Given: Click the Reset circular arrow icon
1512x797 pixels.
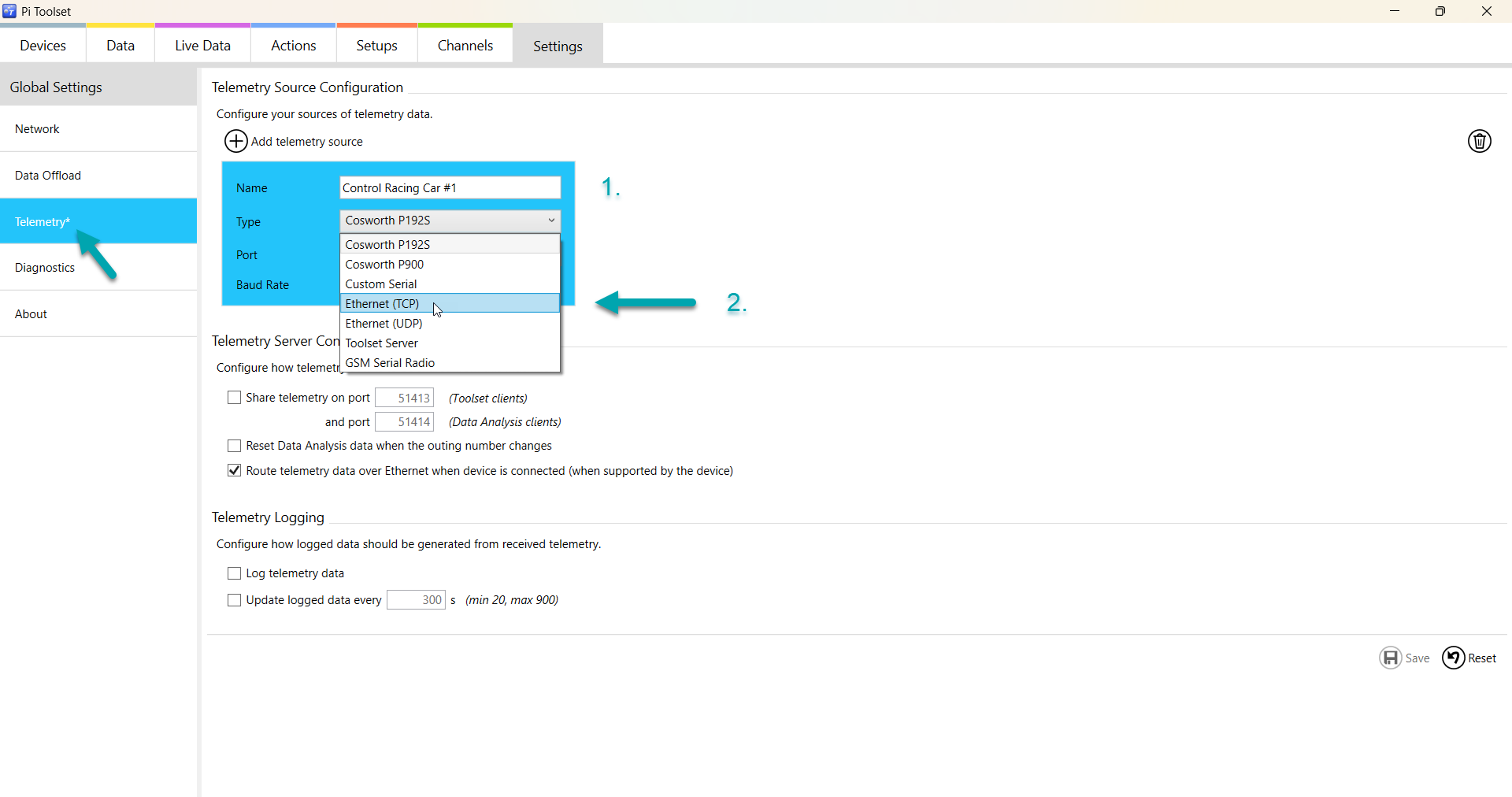Looking at the screenshot, I should coord(1453,658).
